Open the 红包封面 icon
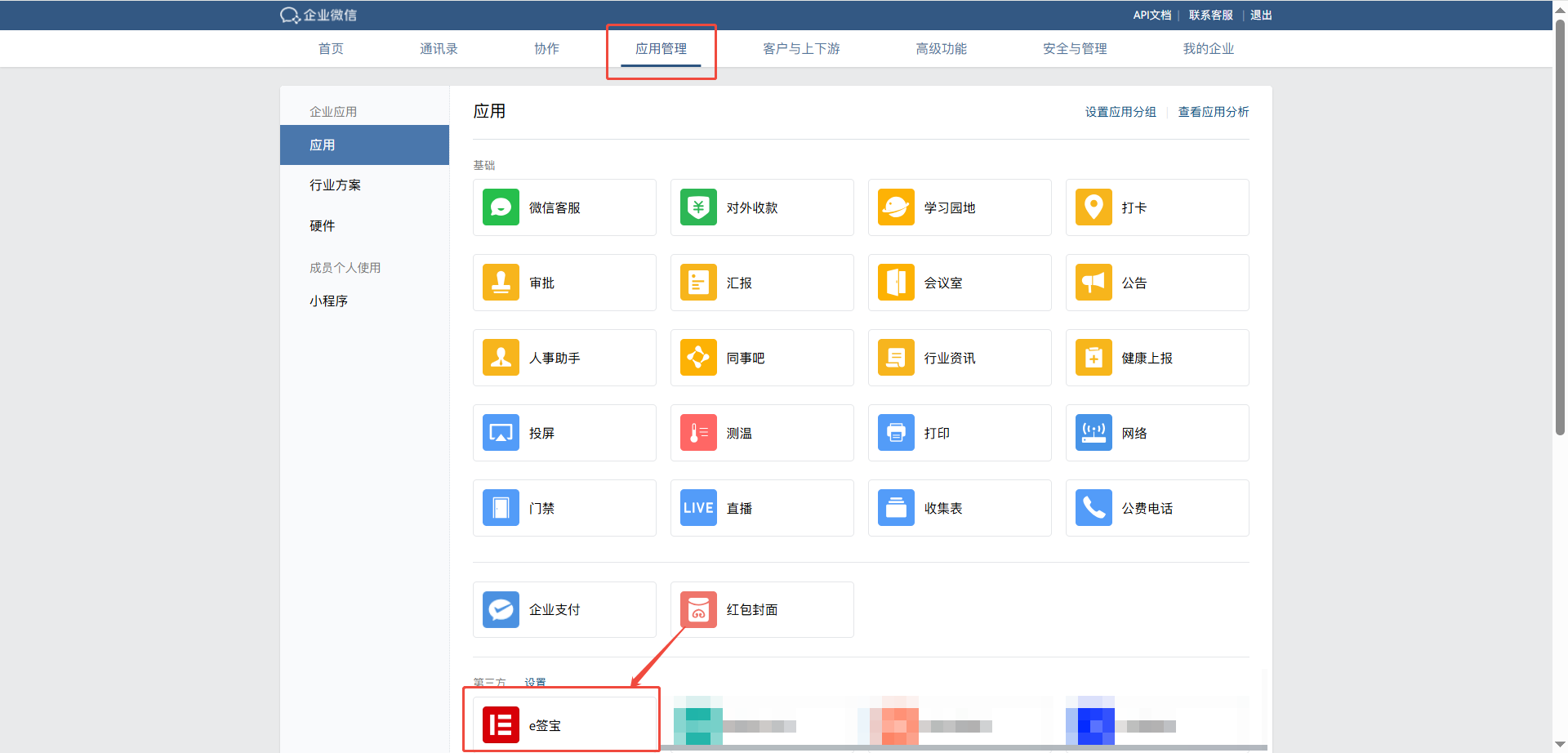Image resolution: width=1568 pixels, height=753 pixels. pyautogui.click(x=698, y=609)
